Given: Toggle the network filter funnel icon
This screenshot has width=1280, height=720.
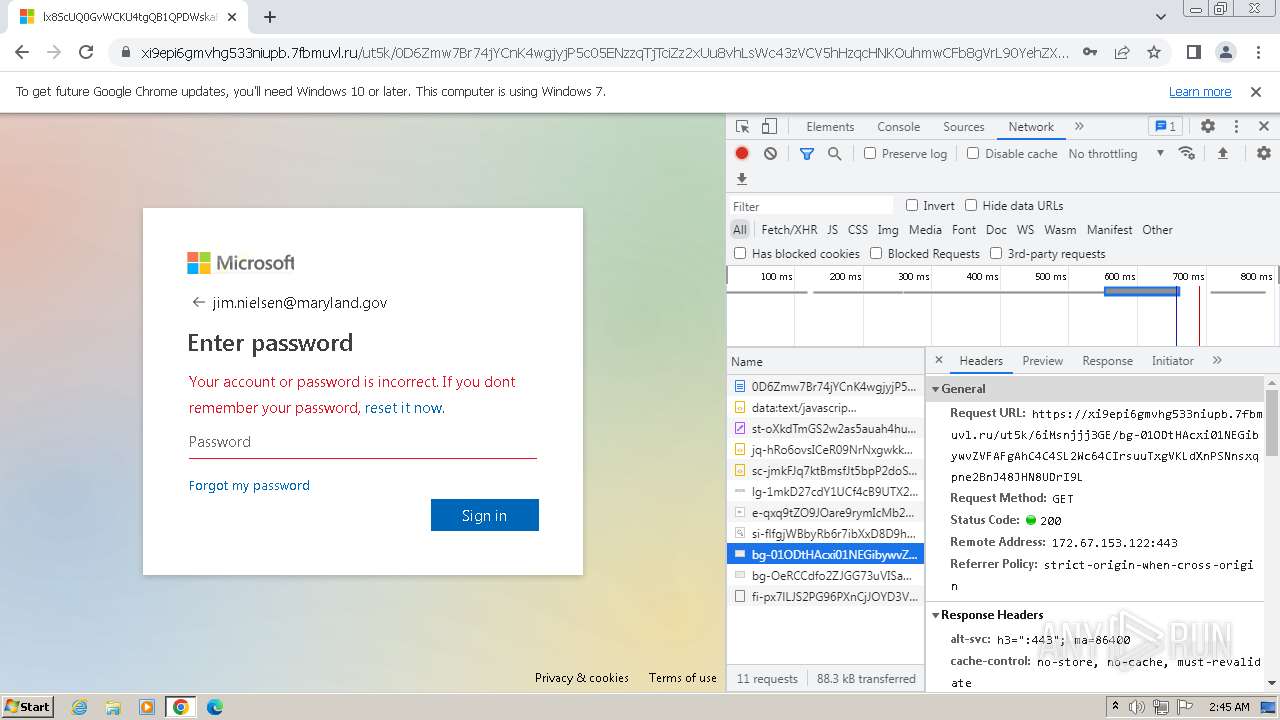Looking at the screenshot, I should click(807, 154).
